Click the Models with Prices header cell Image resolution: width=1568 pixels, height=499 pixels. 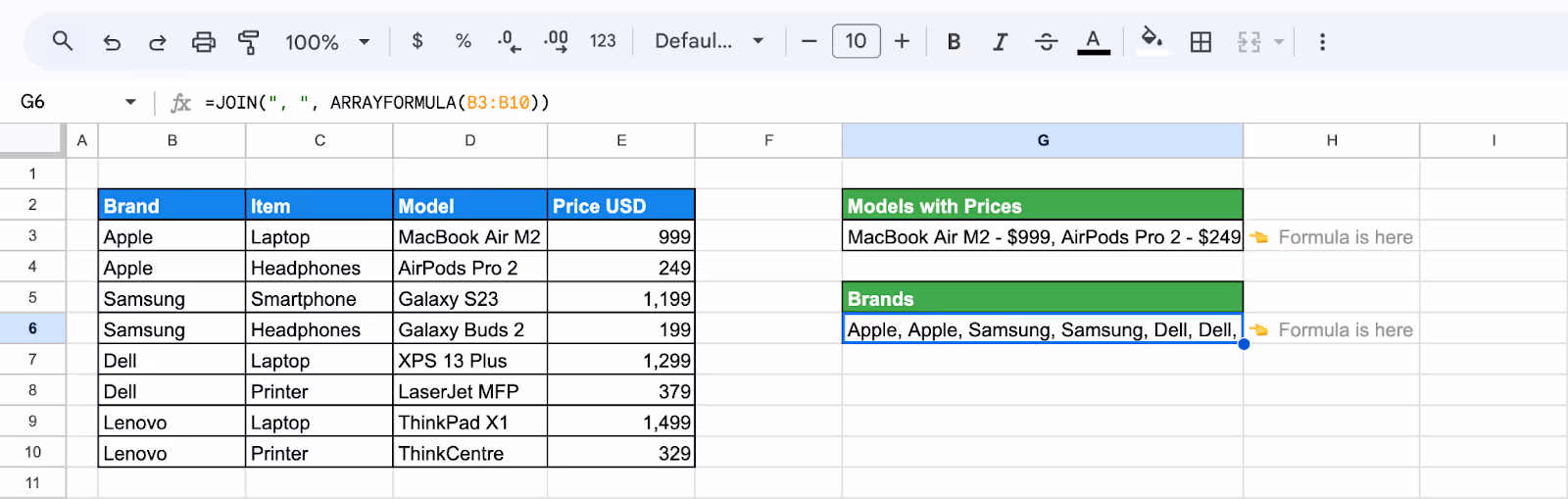point(1043,205)
